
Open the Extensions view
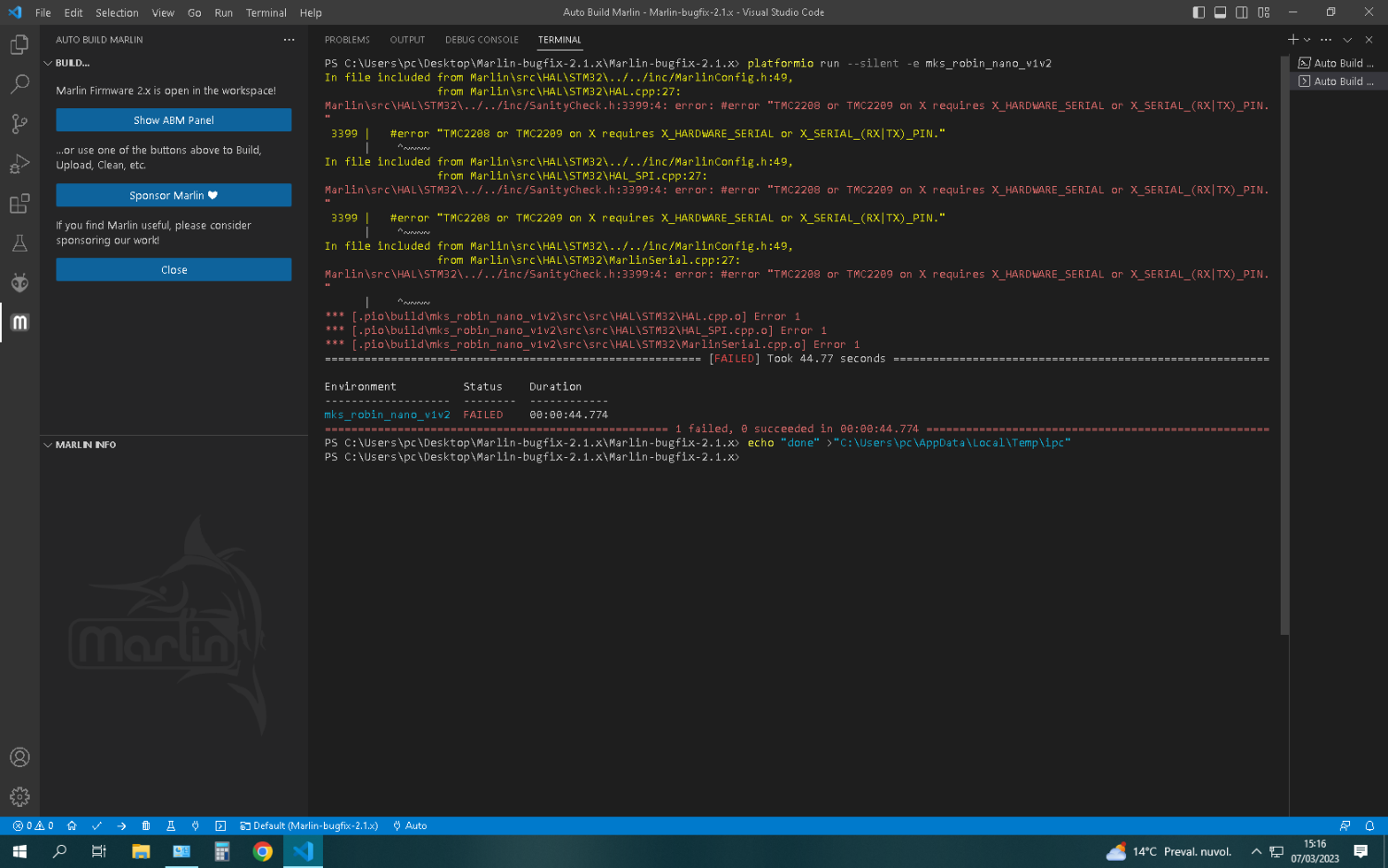point(19,204)
